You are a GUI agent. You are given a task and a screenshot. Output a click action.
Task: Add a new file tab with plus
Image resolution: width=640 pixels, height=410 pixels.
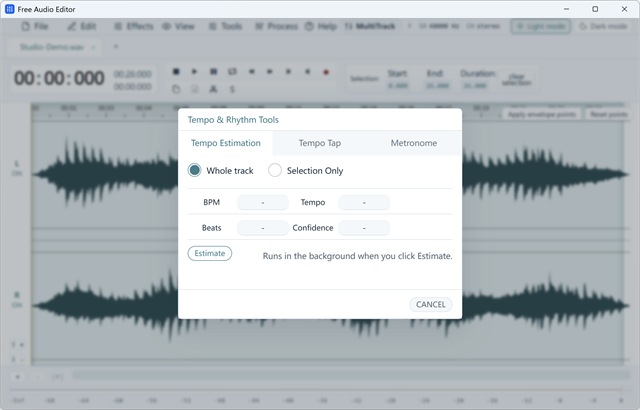(116, 47)
